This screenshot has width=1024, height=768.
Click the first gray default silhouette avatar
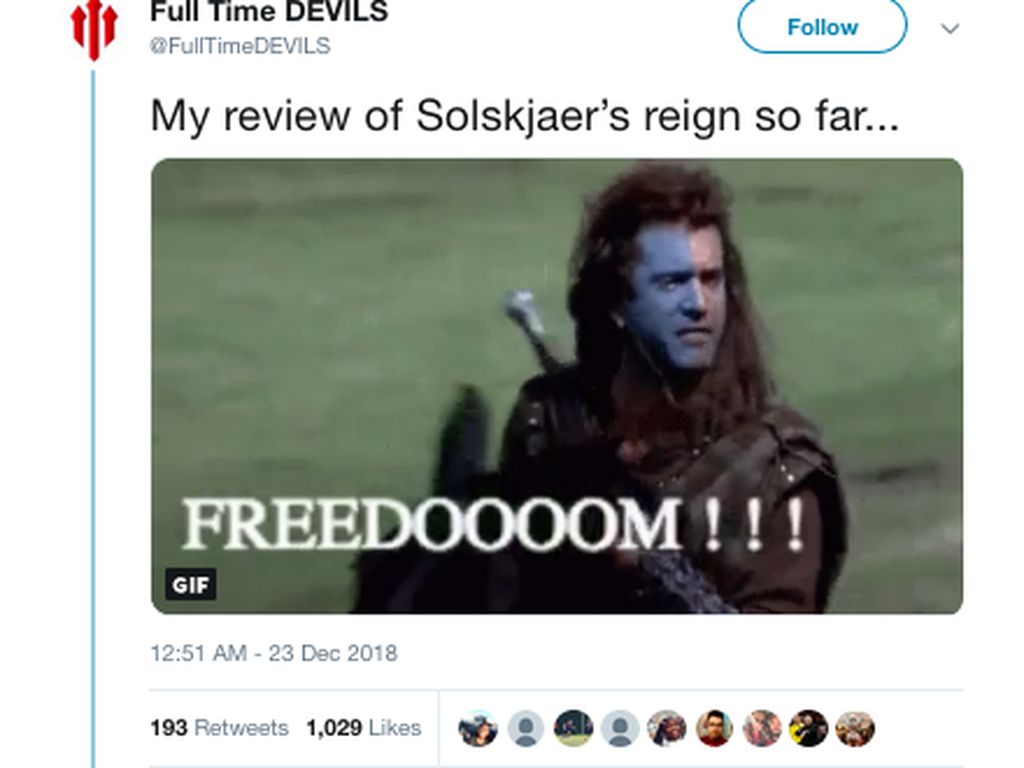(x=526, y=728)
